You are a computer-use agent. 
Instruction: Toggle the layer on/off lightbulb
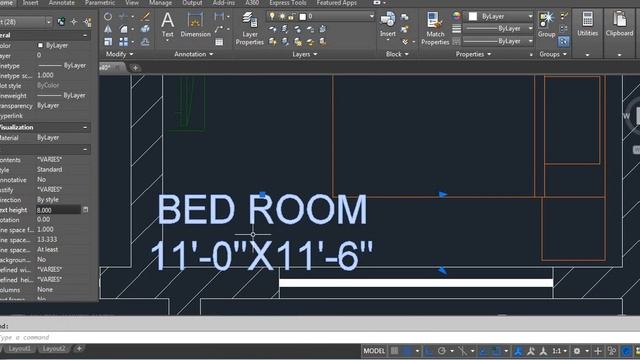tap(272, 16)
